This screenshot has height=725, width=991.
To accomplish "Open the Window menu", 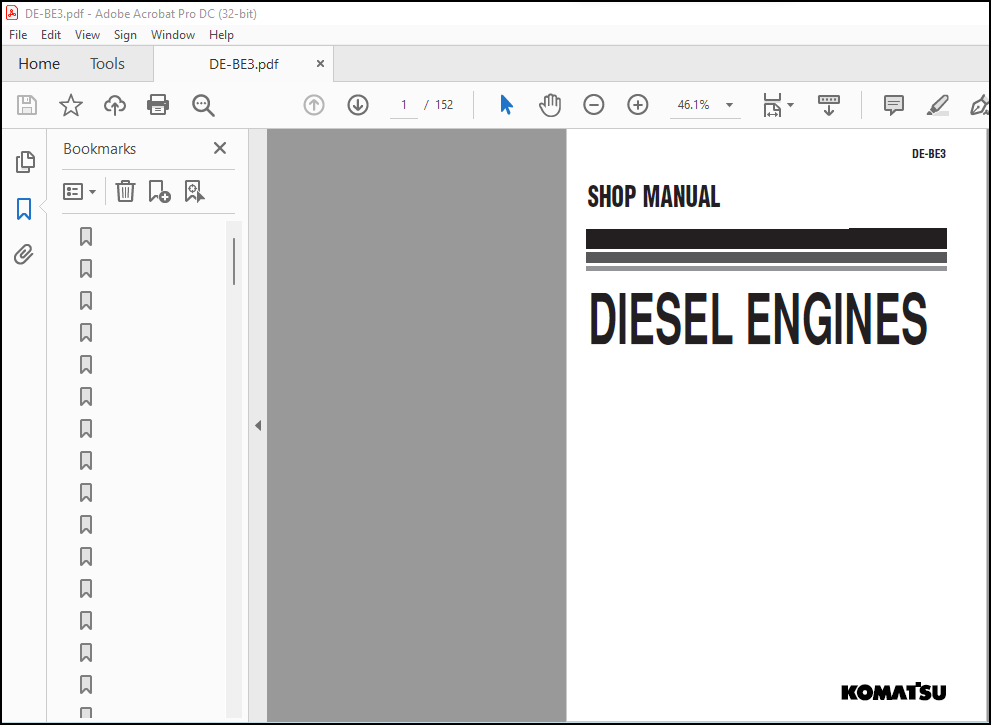I will 173,35.
